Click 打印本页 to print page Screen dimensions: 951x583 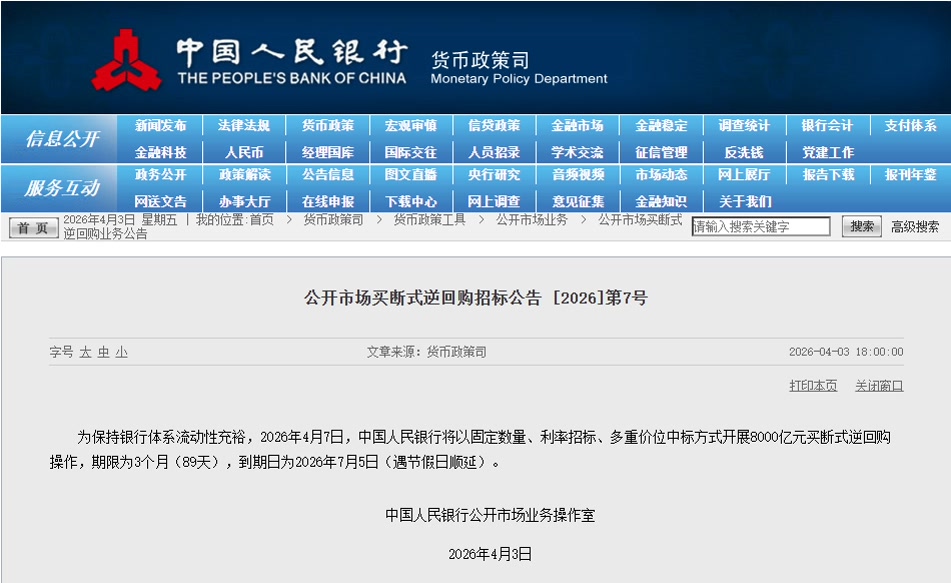coord(813,385)
